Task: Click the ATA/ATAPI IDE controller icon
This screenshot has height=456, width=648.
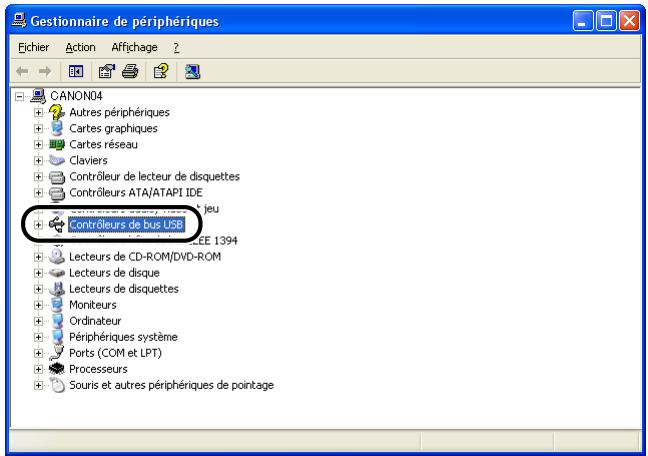Action: 57,193
